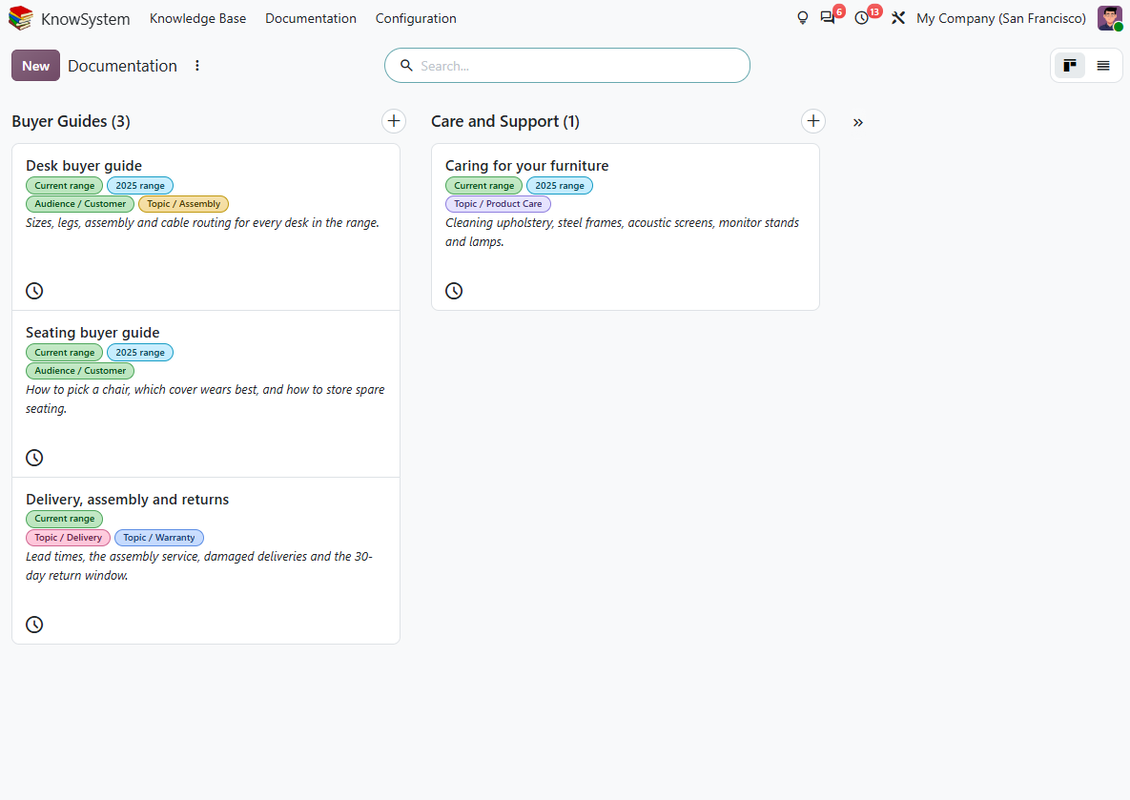Viewport: 1130px width, 800px height.
Task: Click the Documentation breadcrumb title
Action: [123, 66]
